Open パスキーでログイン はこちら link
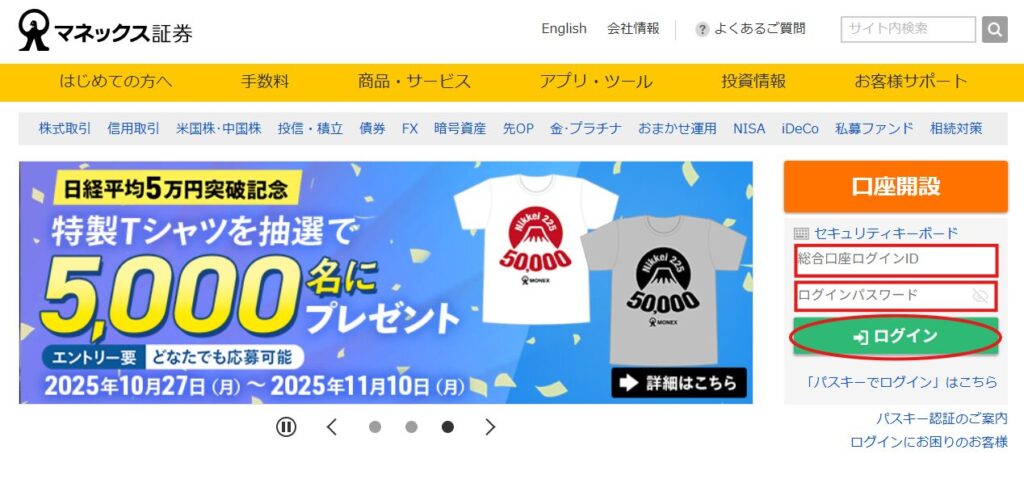The image size is (1024, 479). 902,382
